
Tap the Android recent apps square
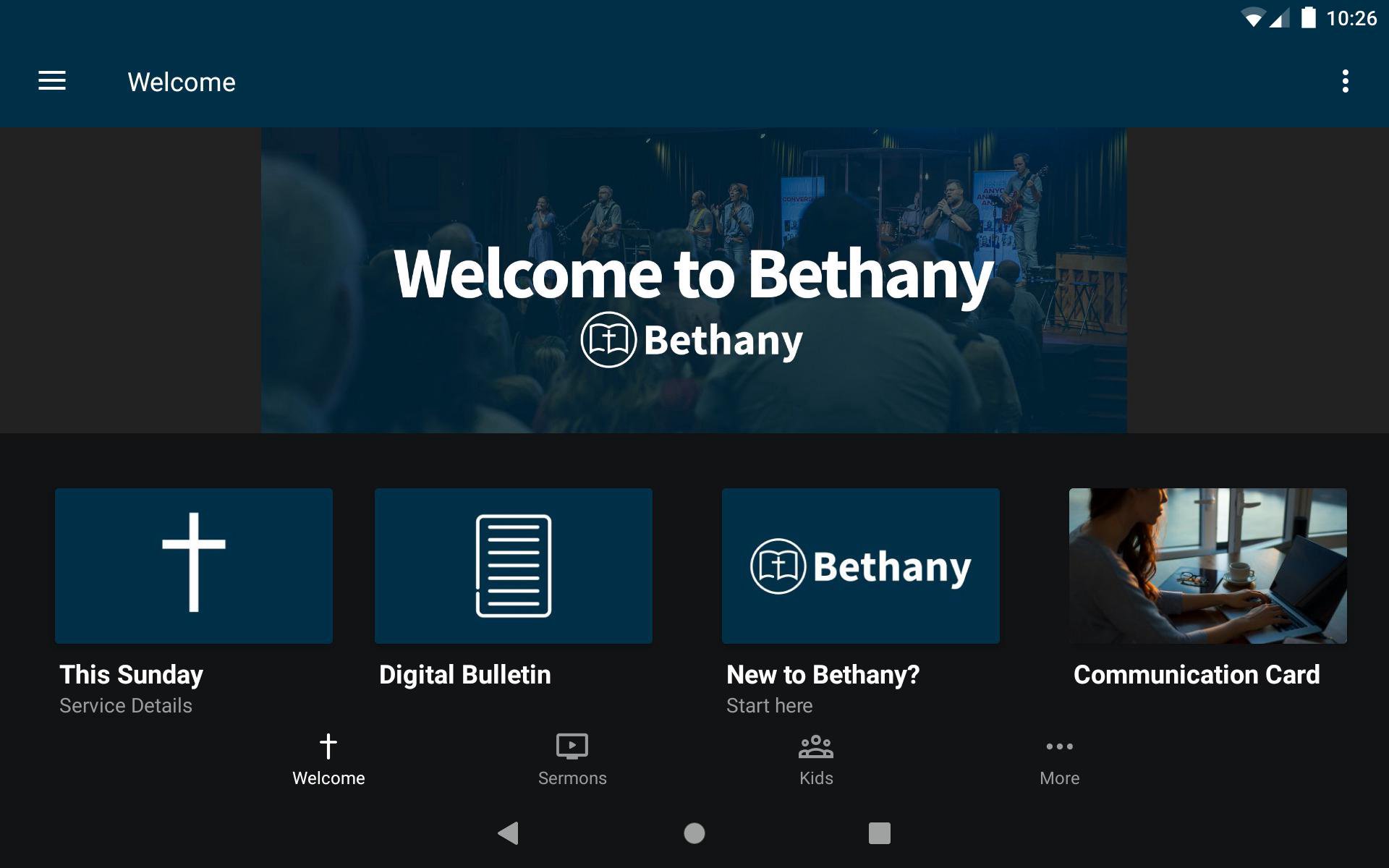[x=880, y=833]
